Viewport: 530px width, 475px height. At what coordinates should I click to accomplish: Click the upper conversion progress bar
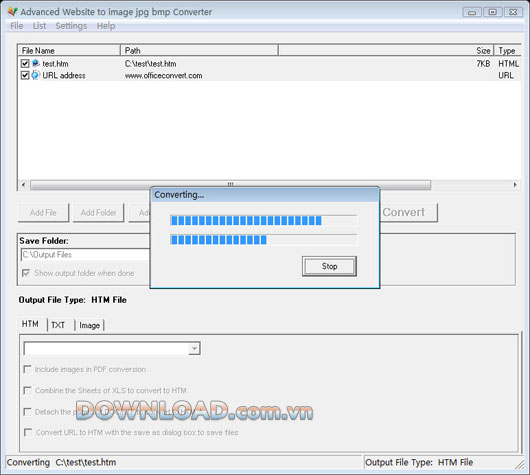pos(263,221)
